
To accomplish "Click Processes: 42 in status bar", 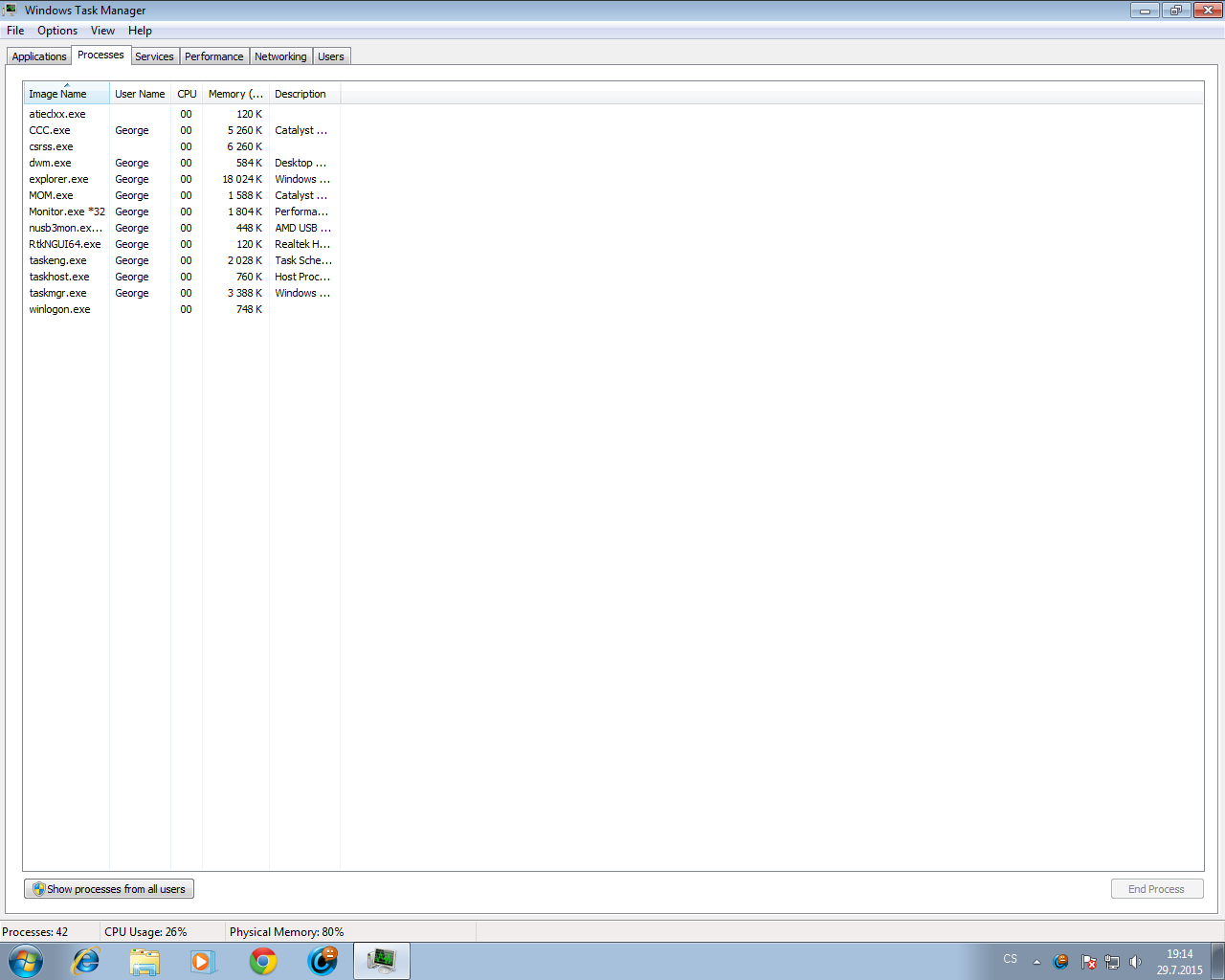I will pyautogui.click(x=35, y=932).
